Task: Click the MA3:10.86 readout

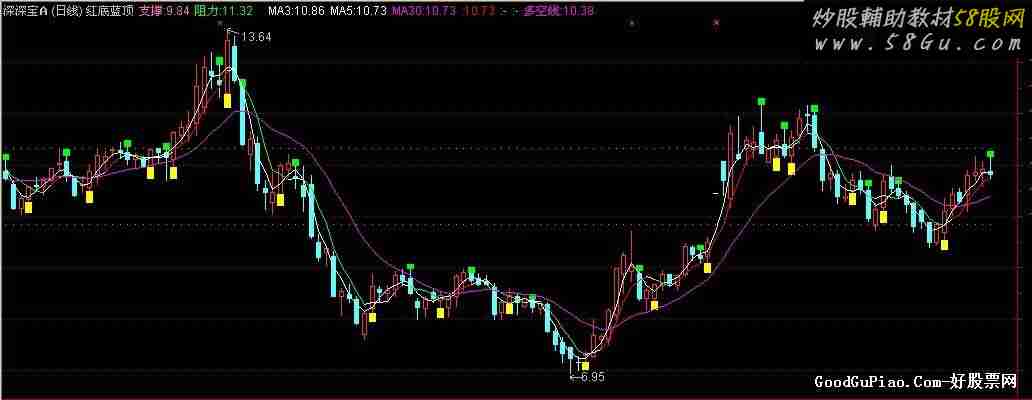Action: pos(296,12)
